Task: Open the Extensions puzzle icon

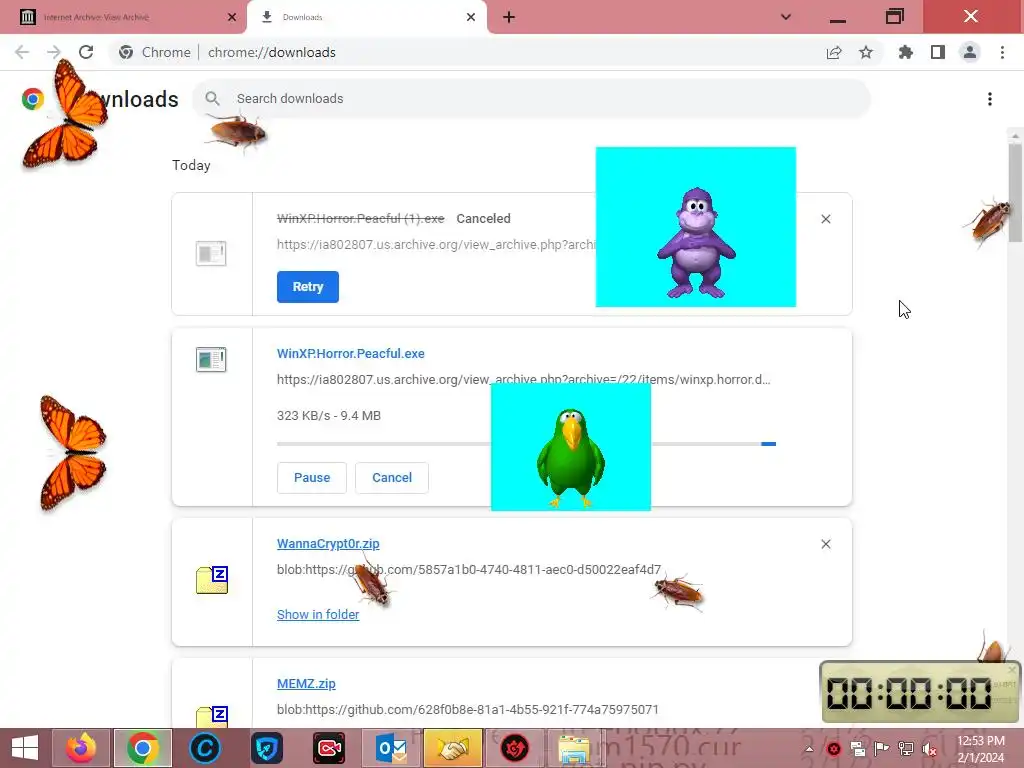Action: (906, 52)
